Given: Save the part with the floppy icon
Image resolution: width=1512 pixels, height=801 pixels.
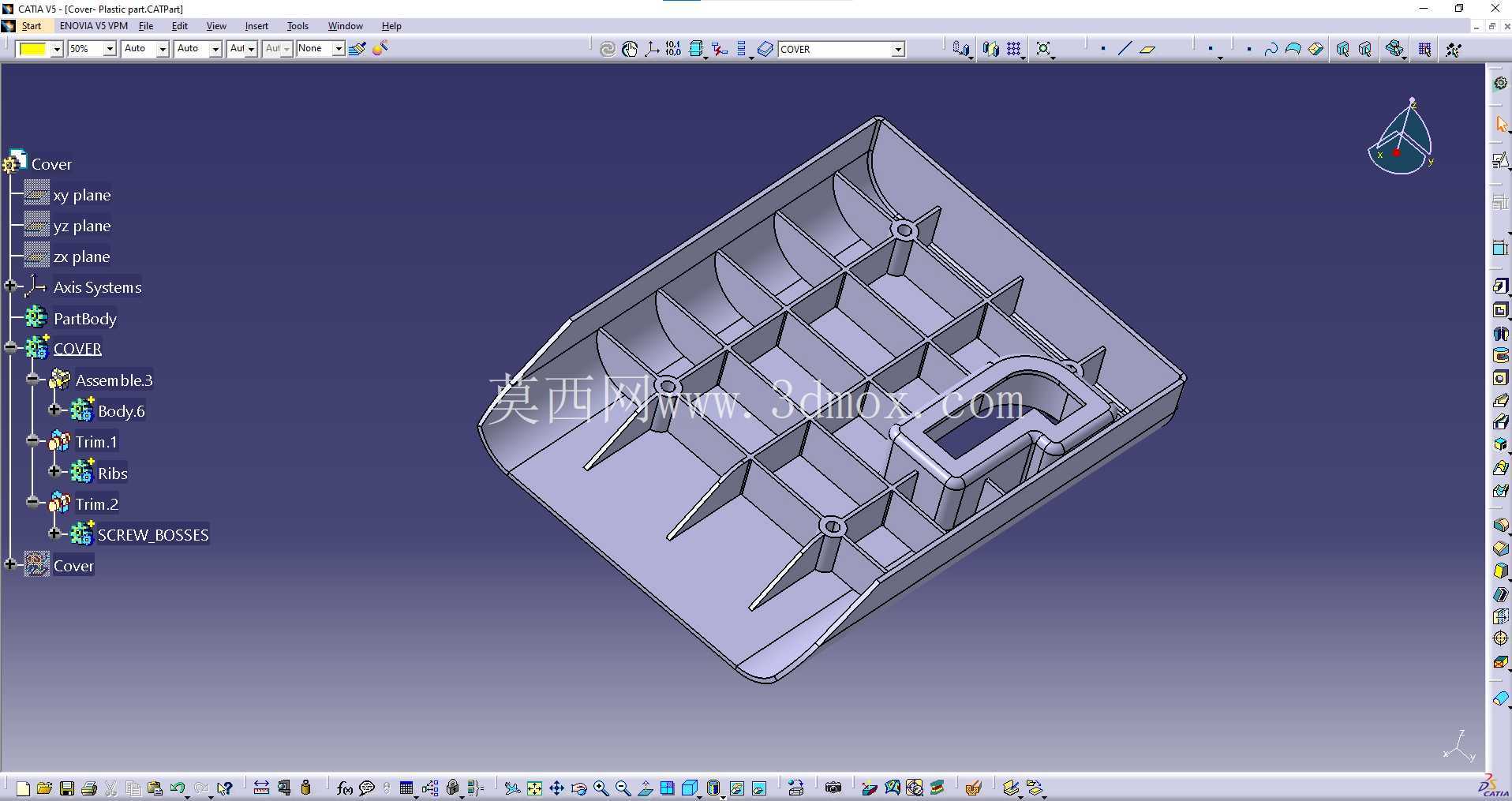Looking at the screenshot, I should (67, 788).
